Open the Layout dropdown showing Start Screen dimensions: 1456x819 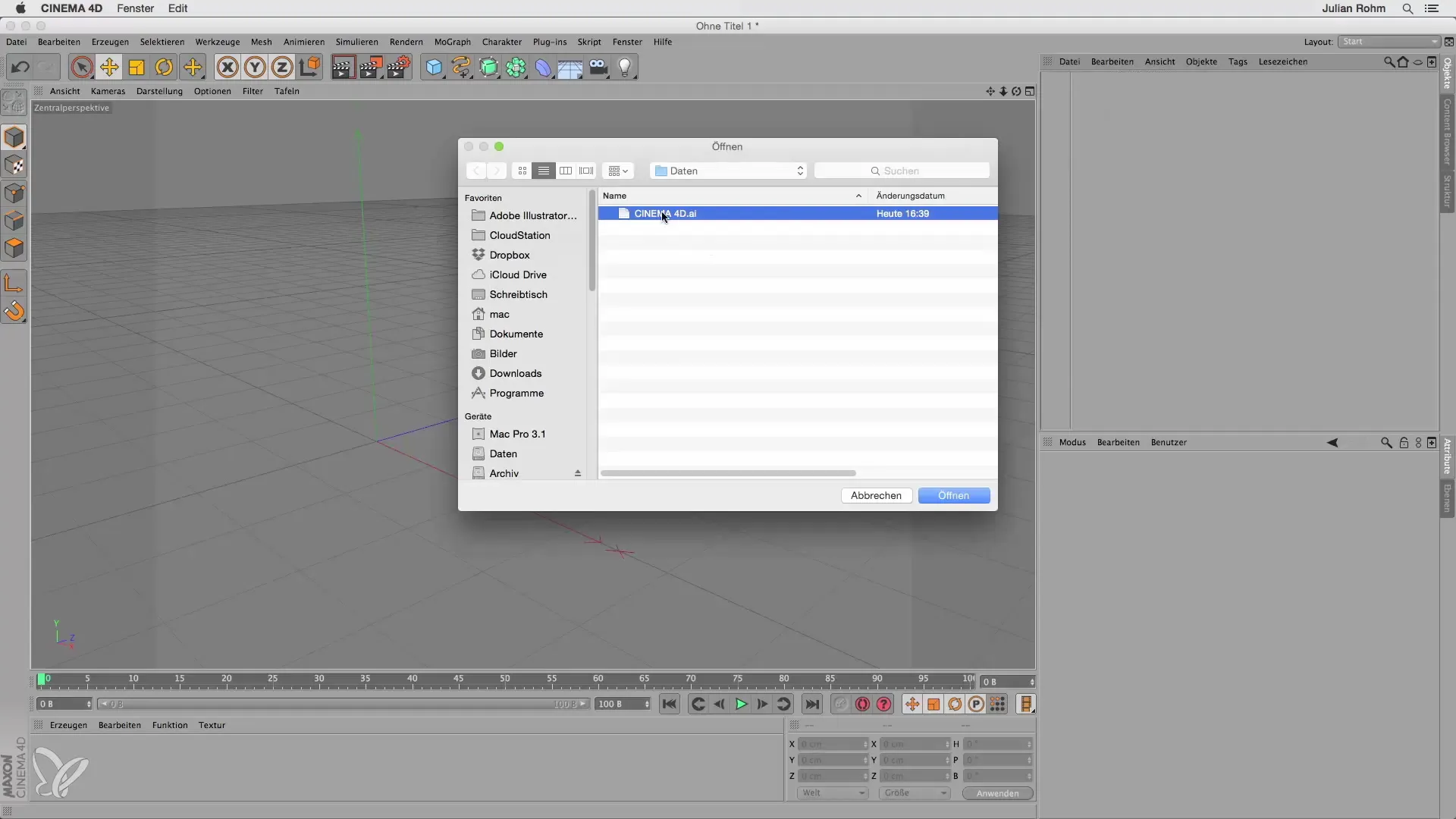point(1389,42)
